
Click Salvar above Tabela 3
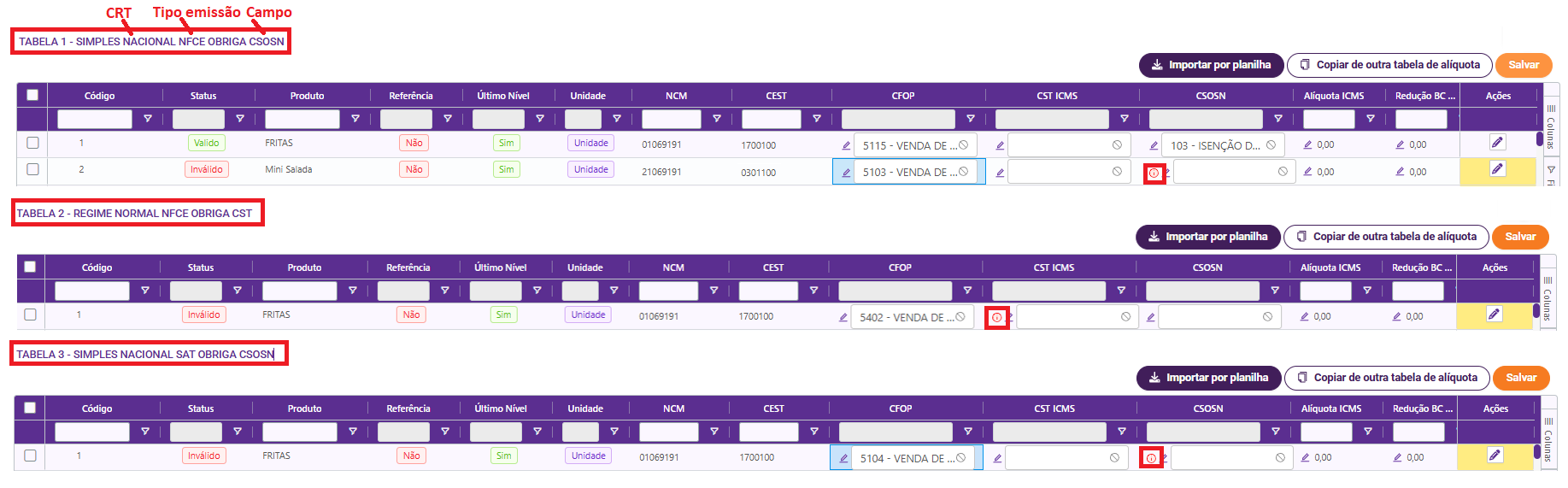click(x=1521, y=378)
